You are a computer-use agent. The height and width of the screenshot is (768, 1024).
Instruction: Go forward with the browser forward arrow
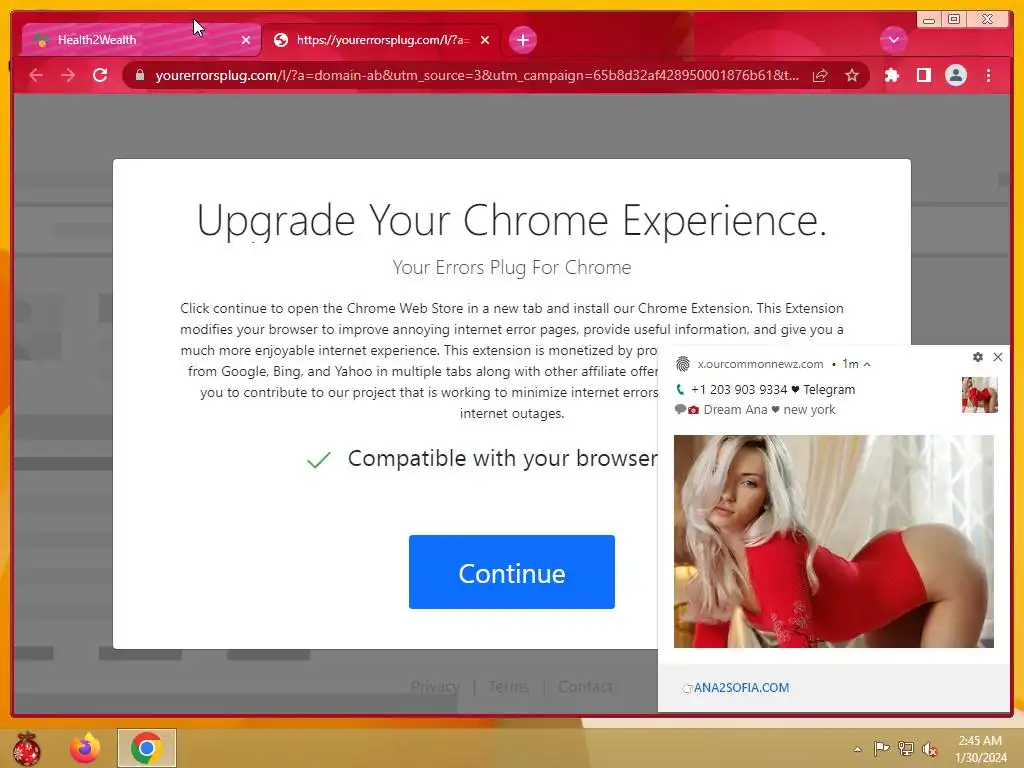(68, 76)
